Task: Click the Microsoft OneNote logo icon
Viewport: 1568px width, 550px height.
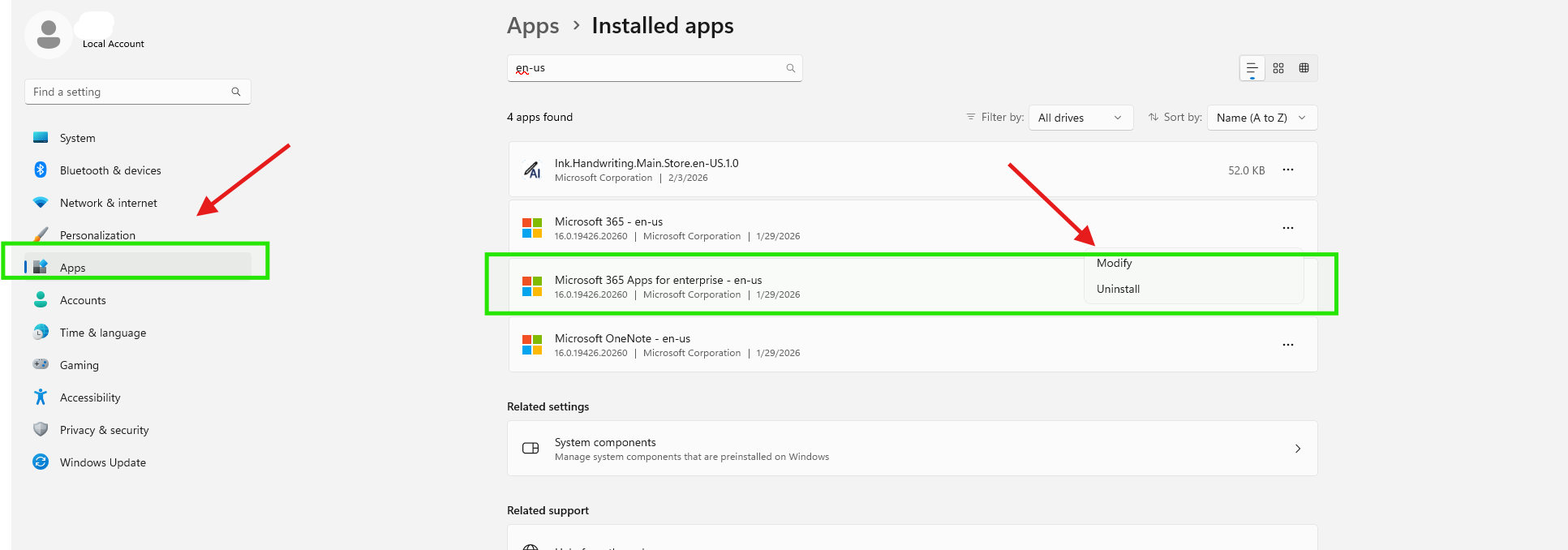Action: click(532, 345)
